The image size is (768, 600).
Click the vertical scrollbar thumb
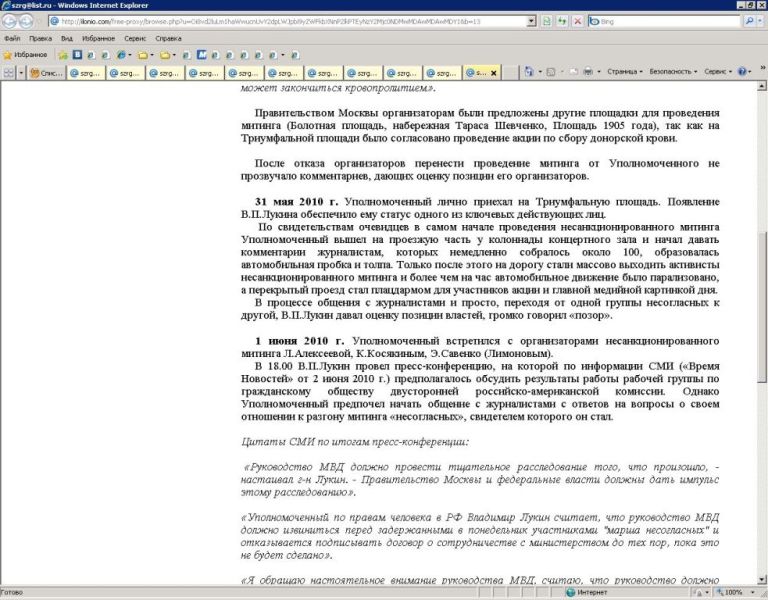pyautogui.click(x=762, y=306)
